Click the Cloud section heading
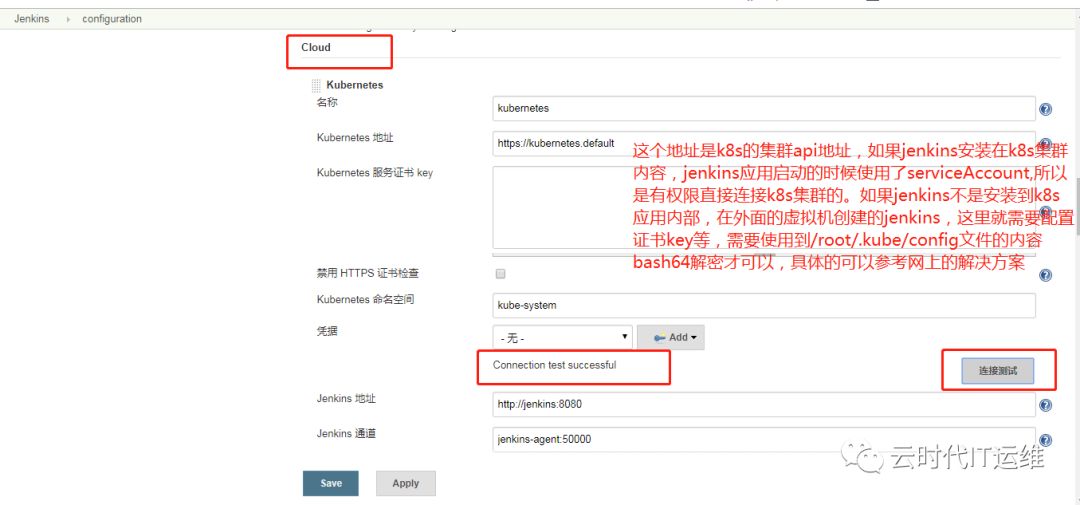 pos(315,48)
